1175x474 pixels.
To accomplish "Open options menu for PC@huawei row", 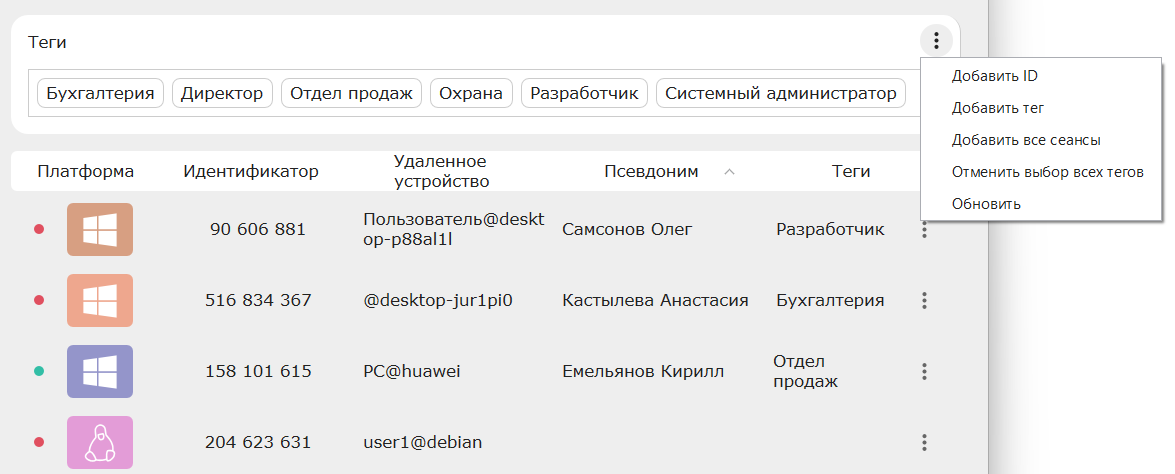I will coord(925,371).
